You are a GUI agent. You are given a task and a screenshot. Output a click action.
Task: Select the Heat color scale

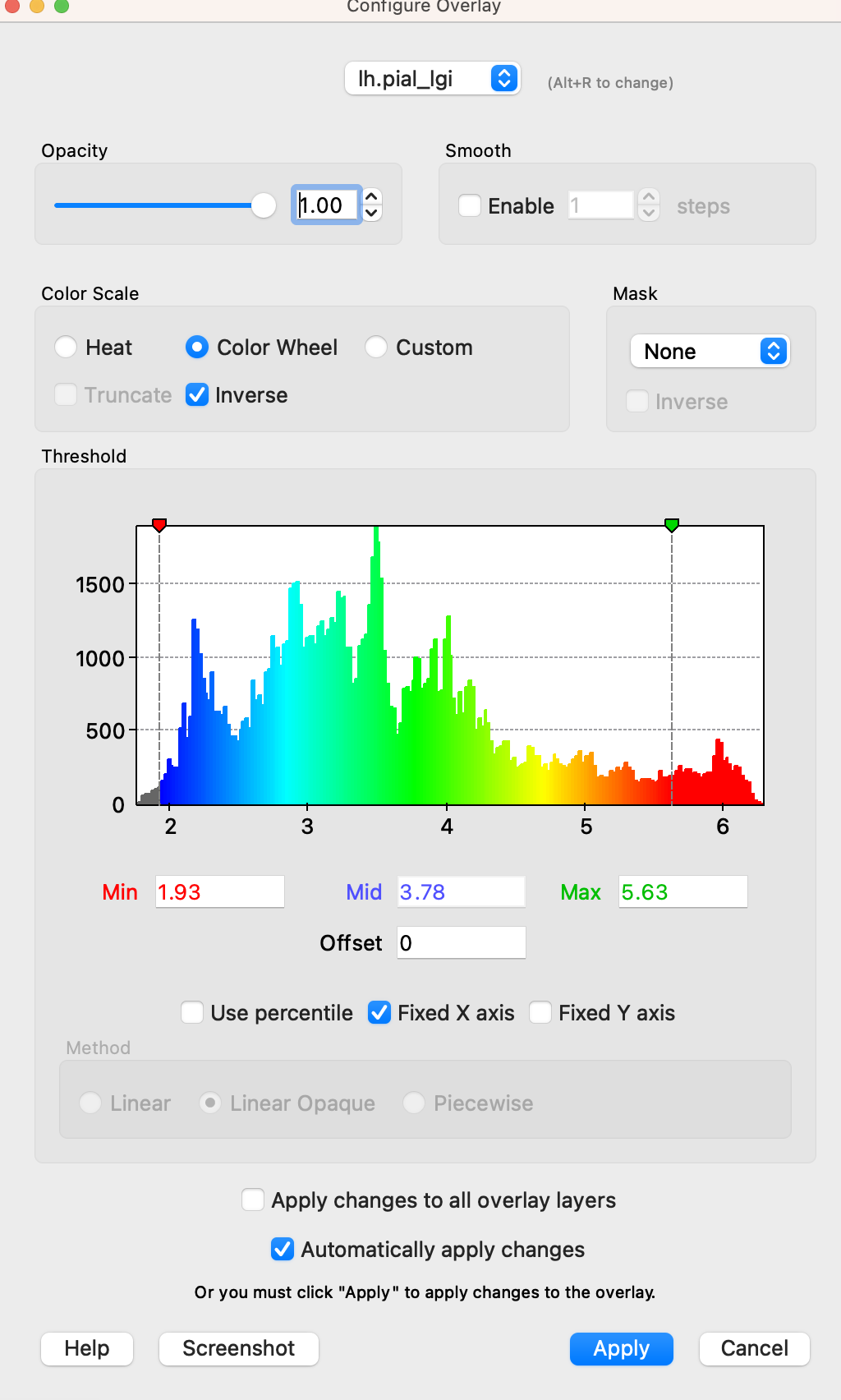[66, 348]
